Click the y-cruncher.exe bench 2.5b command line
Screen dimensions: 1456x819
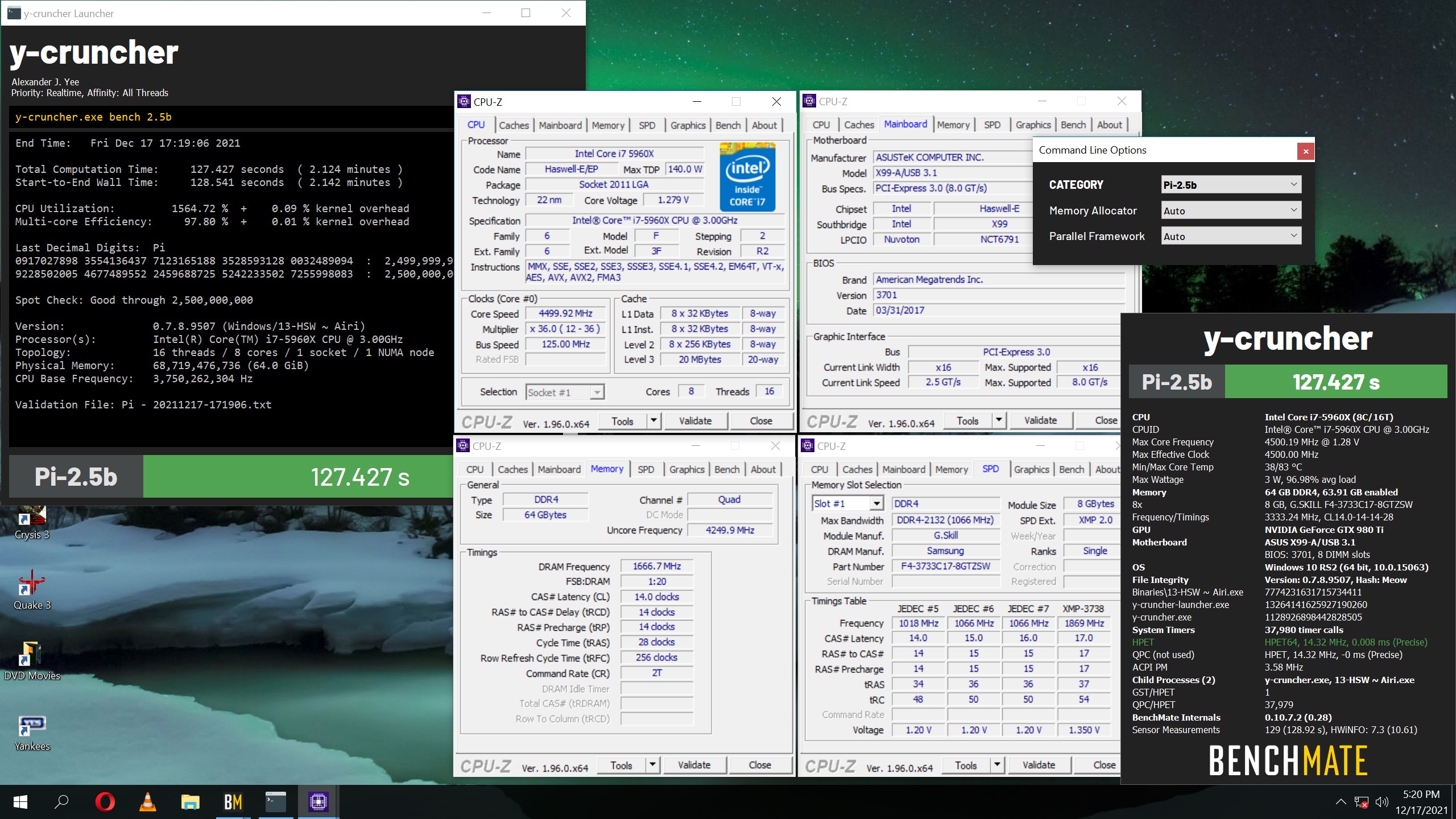[93, 117]
